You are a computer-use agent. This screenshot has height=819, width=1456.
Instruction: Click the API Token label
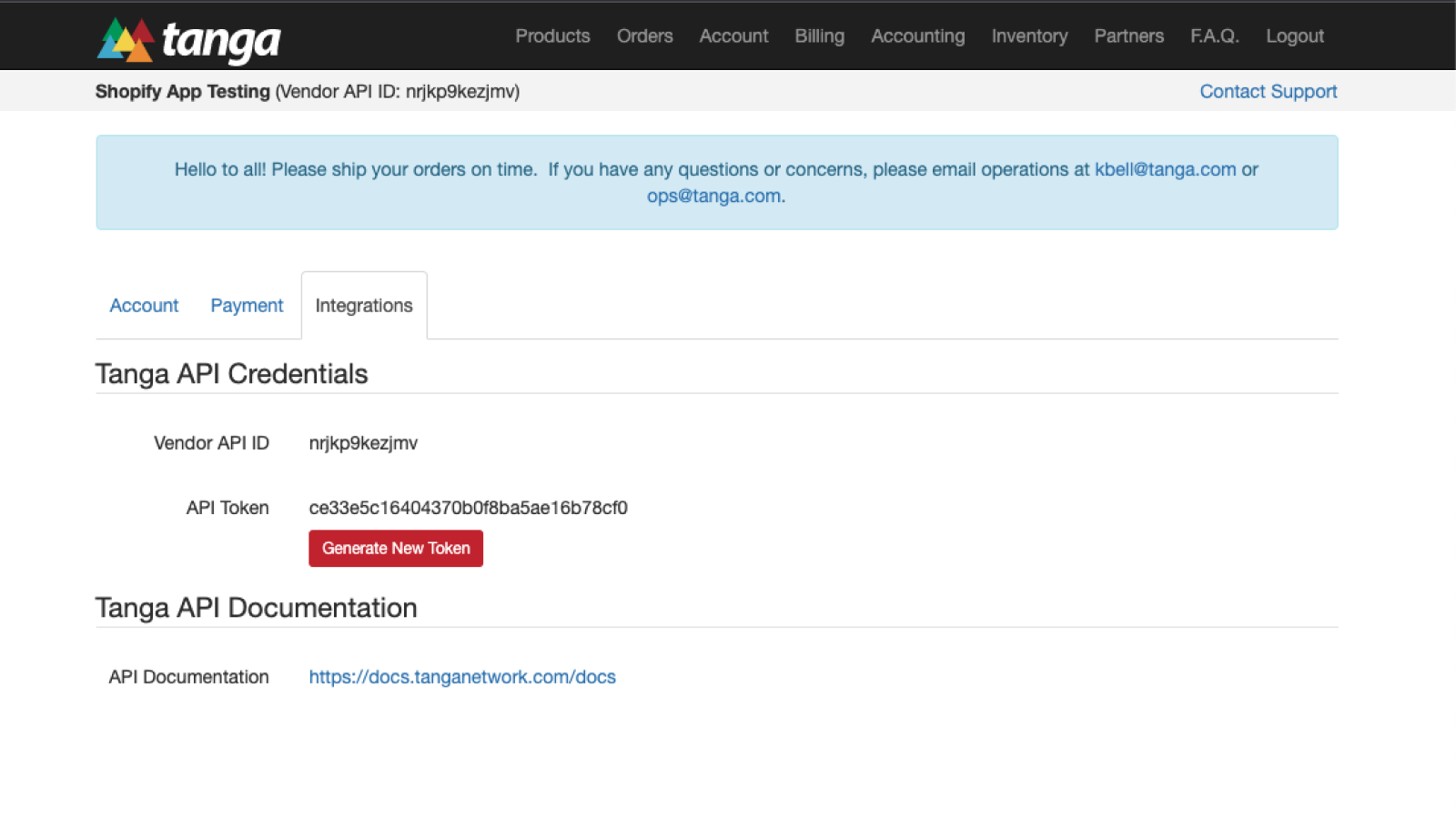coord(227,508)
